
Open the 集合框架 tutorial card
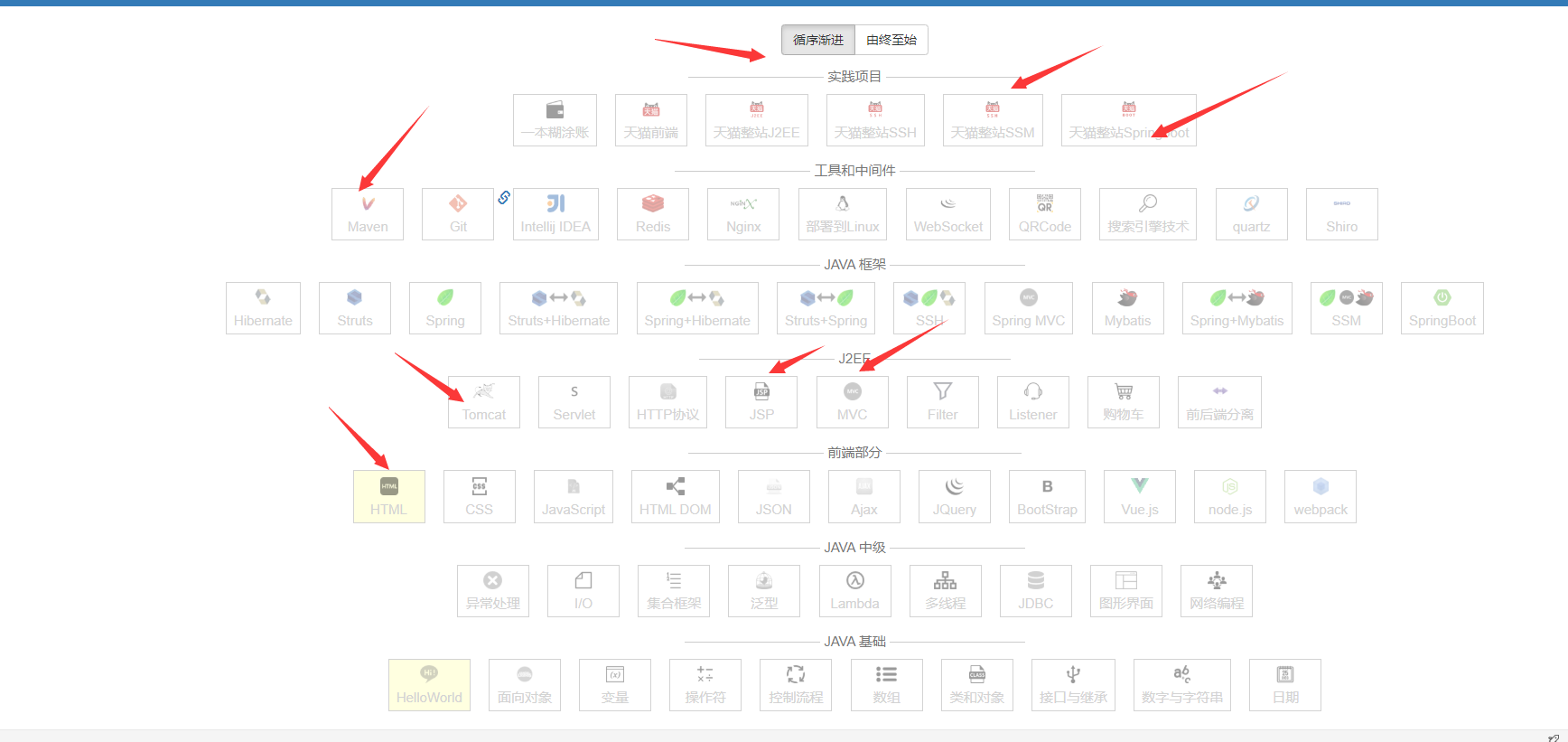[674, 591]
